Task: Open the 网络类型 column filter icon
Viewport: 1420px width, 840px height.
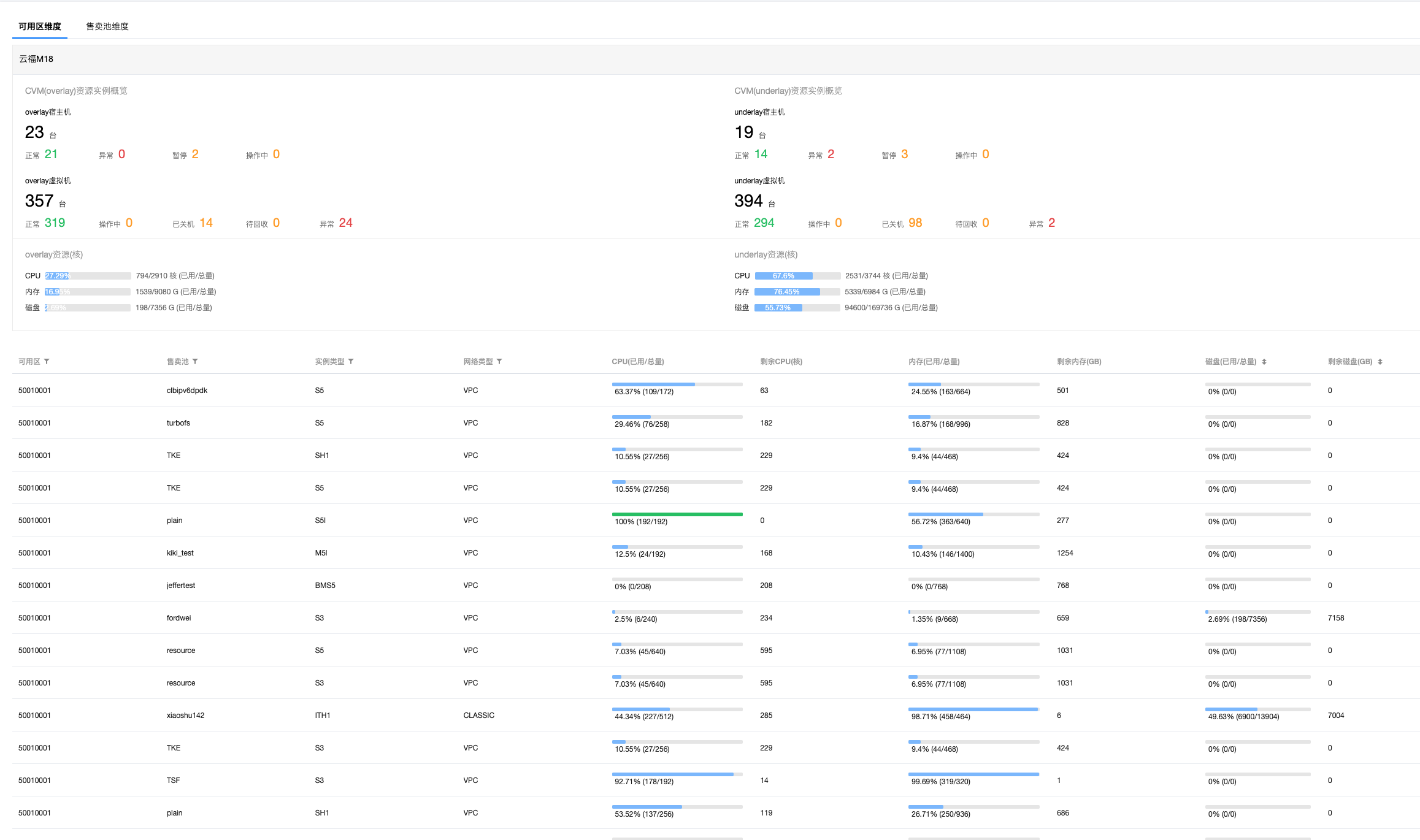Action: tap(499, 362)
